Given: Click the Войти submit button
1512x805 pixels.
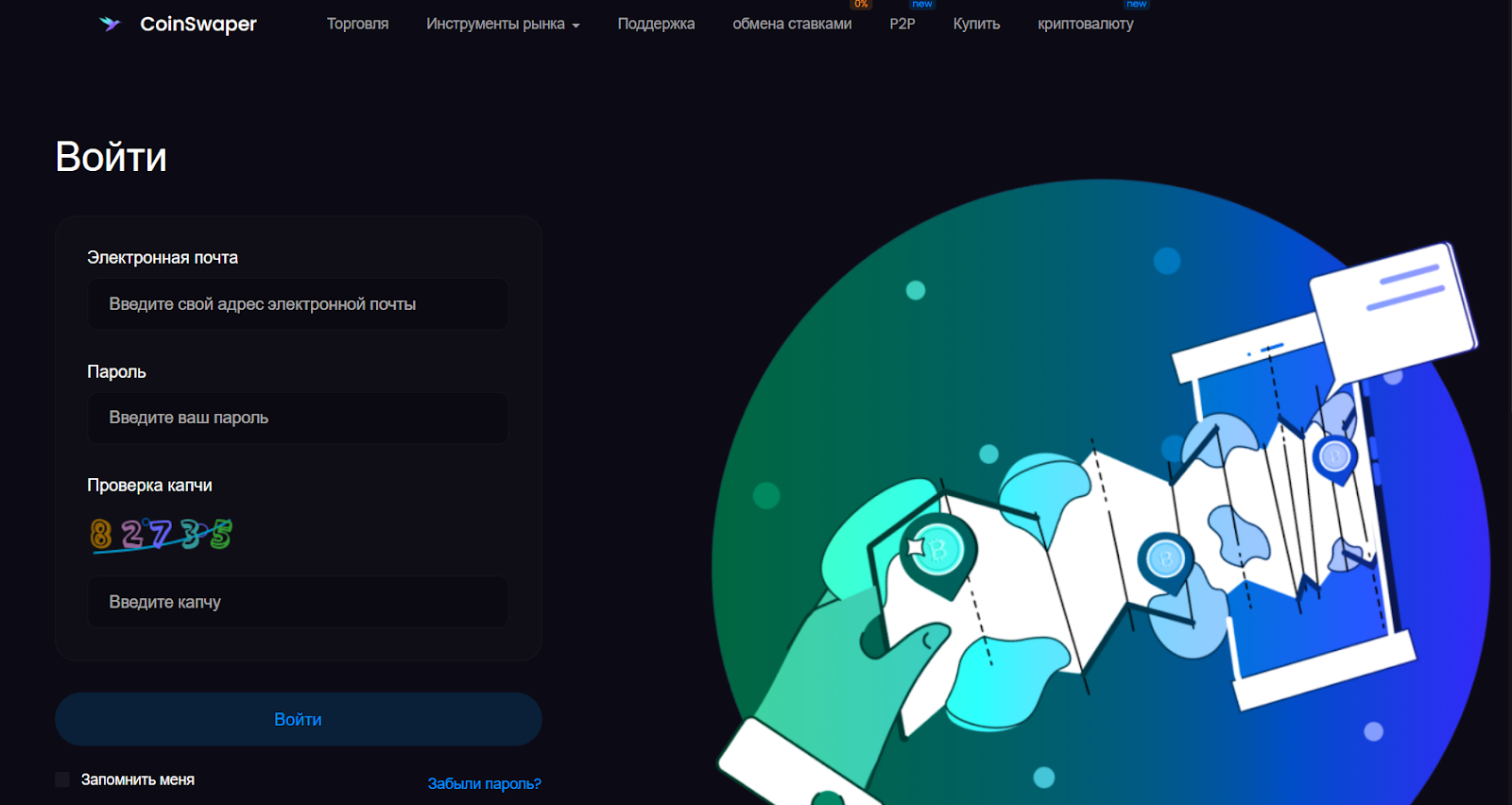Looking at the screenshot, I should (298, 719).
